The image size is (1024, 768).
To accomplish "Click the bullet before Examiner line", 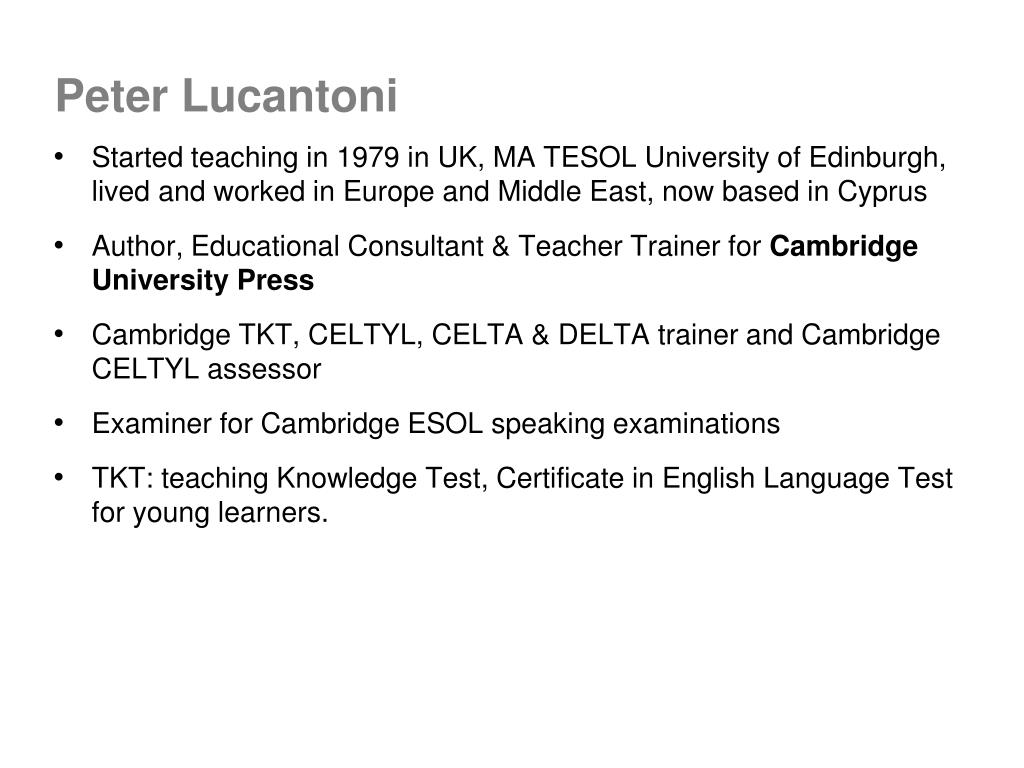I will (59, 423).
